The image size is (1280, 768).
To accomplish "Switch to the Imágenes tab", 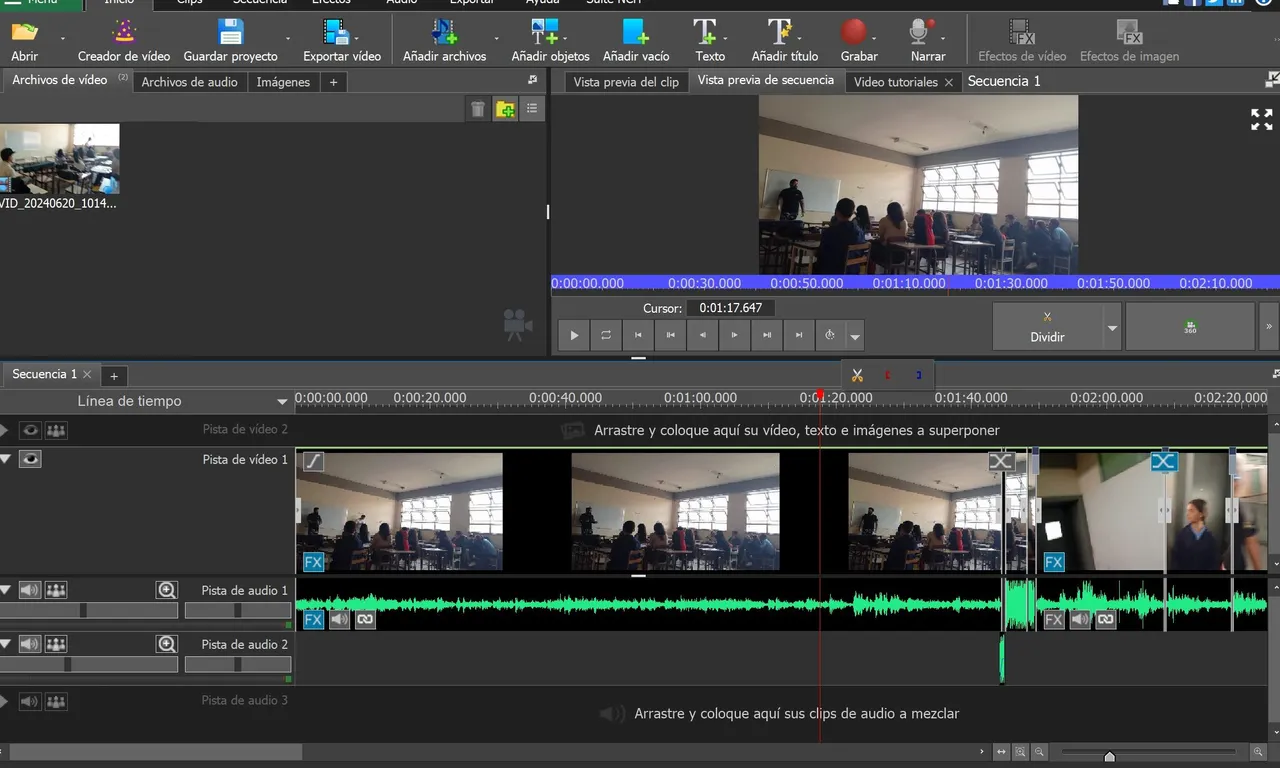I will coord(283,82).
